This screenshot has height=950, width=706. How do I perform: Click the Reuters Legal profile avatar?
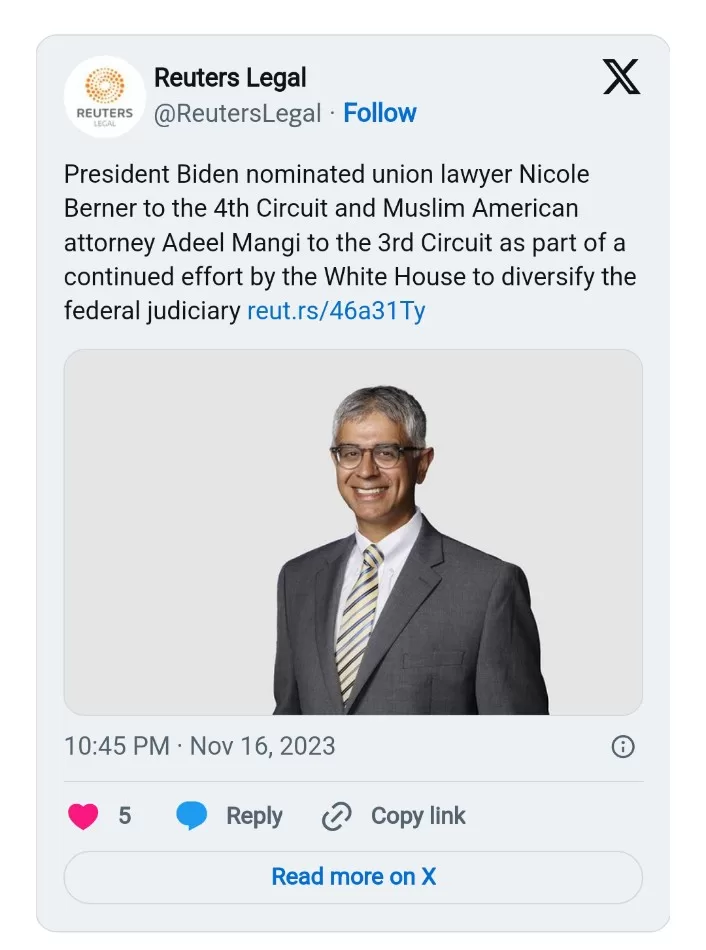coord(105,97)
